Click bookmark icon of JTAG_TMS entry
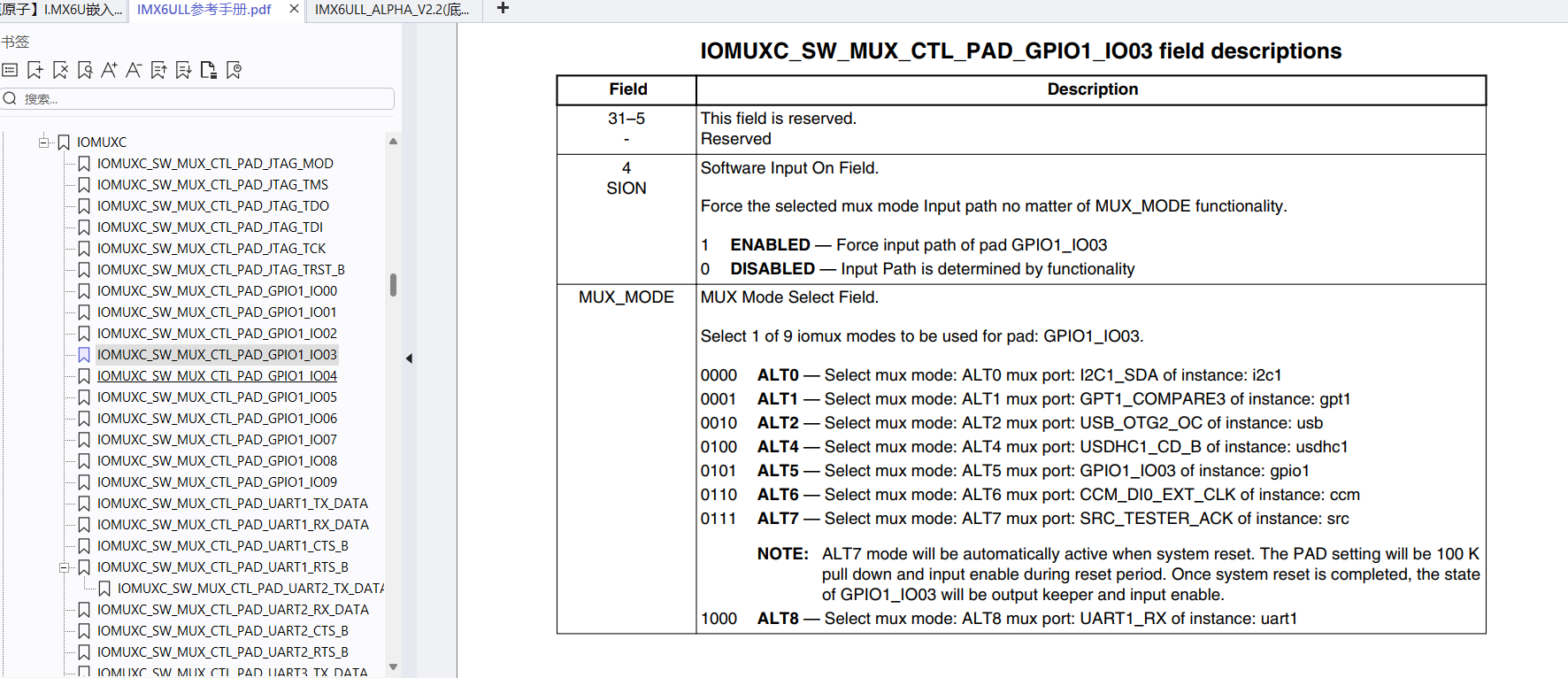 click(x=84, y=184)
